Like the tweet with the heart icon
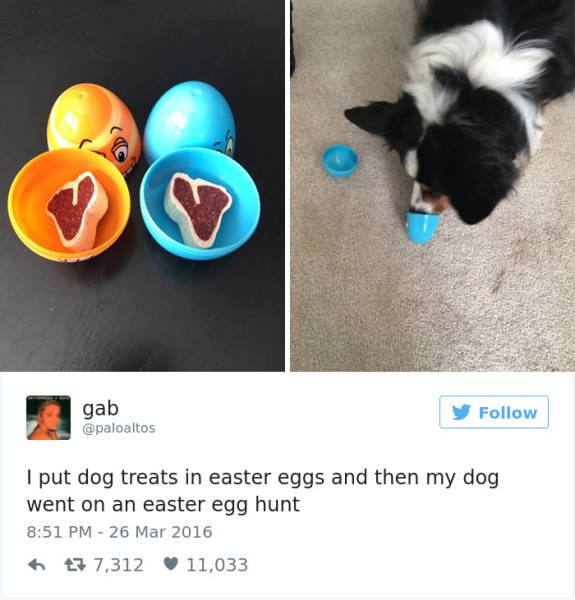The width and height of the screenshot is (575, 600). tap(171, 564)
